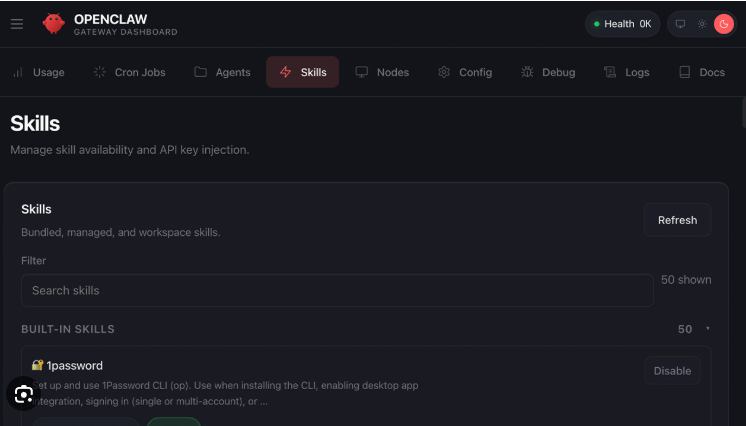Click the Logs scroll icon
This screenshot has height=426, width=746.
610,72
